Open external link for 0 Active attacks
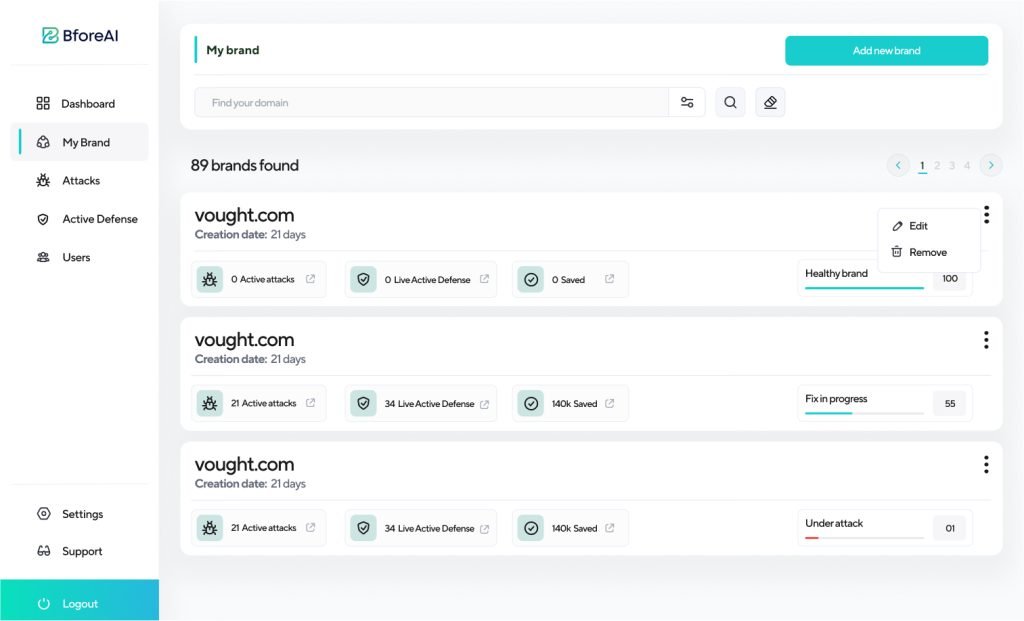Image resolution: width=1024 pixels, height=621 pixels. pos(310,279)
